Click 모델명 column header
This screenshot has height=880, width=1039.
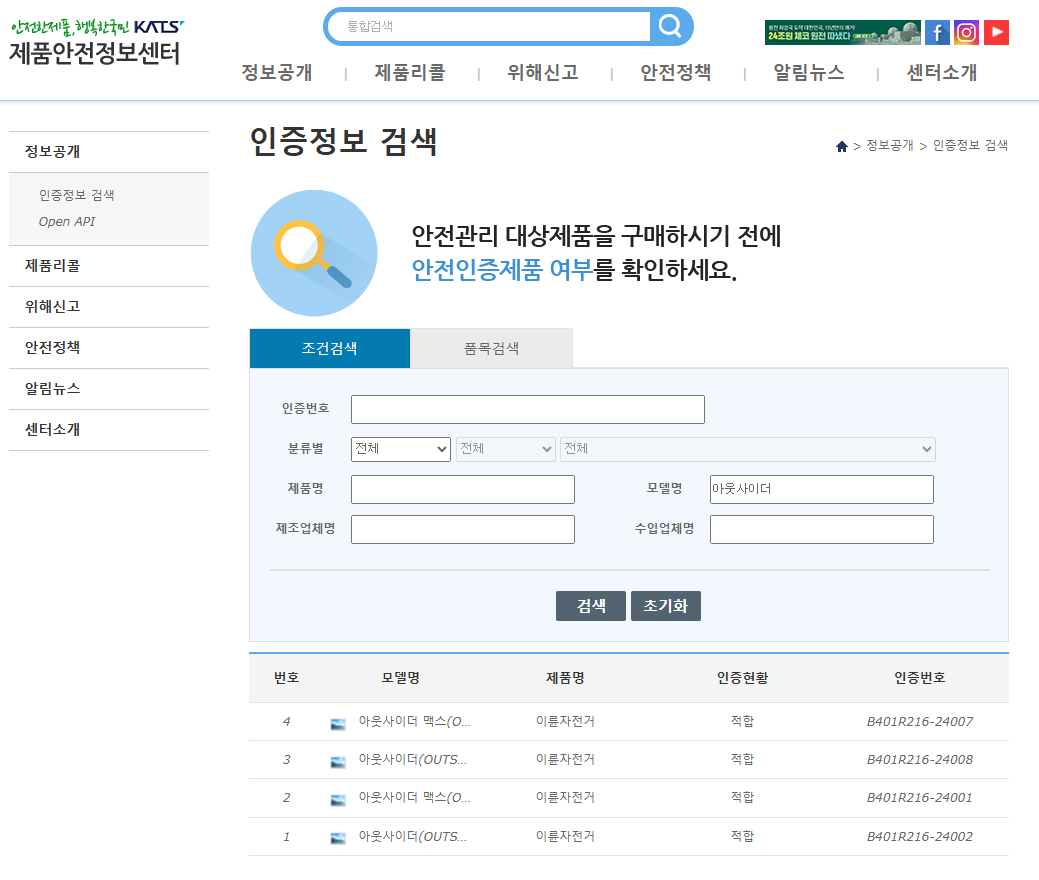(401, 678)
